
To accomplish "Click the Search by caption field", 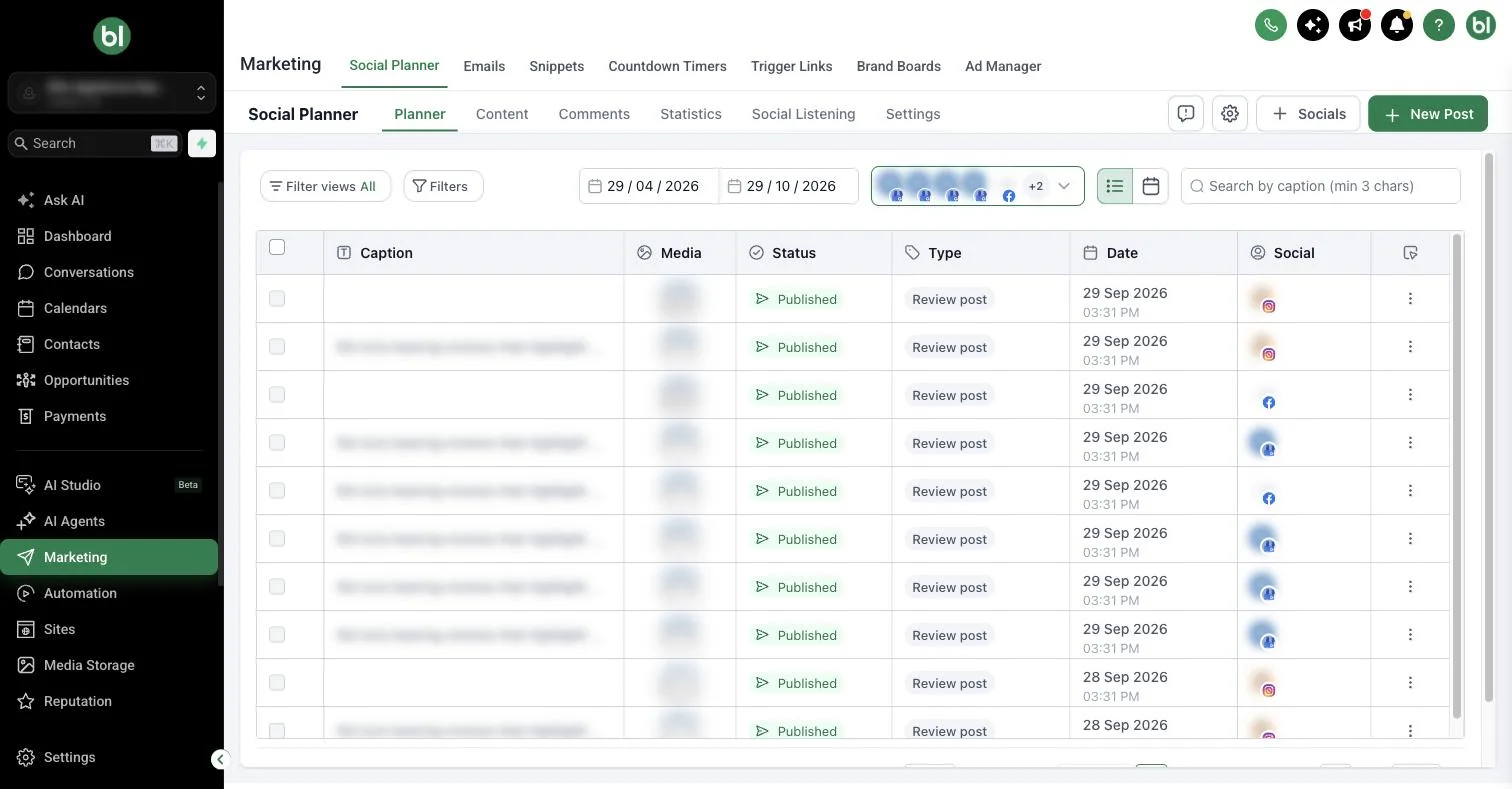I will (1321, 186).
